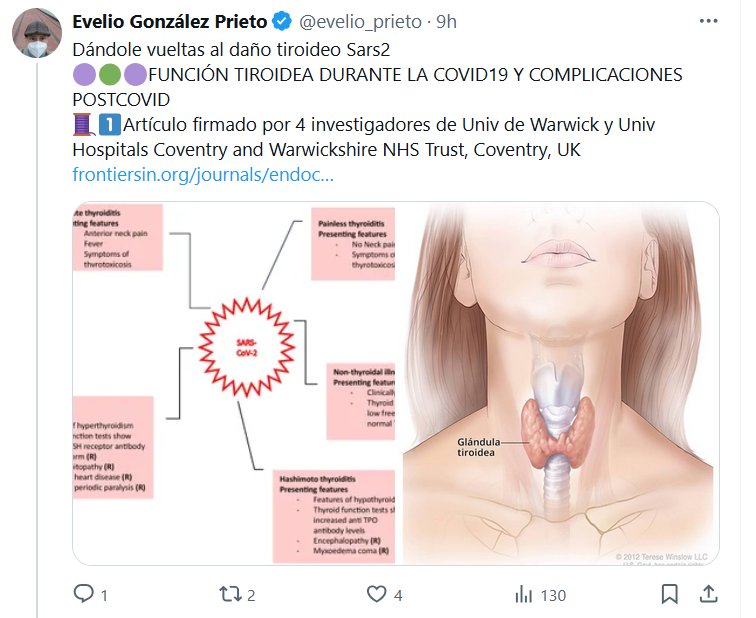Share tweet via upload arrow icon
The height and width of the screenshot is (618, 756).
click(708, 594)
